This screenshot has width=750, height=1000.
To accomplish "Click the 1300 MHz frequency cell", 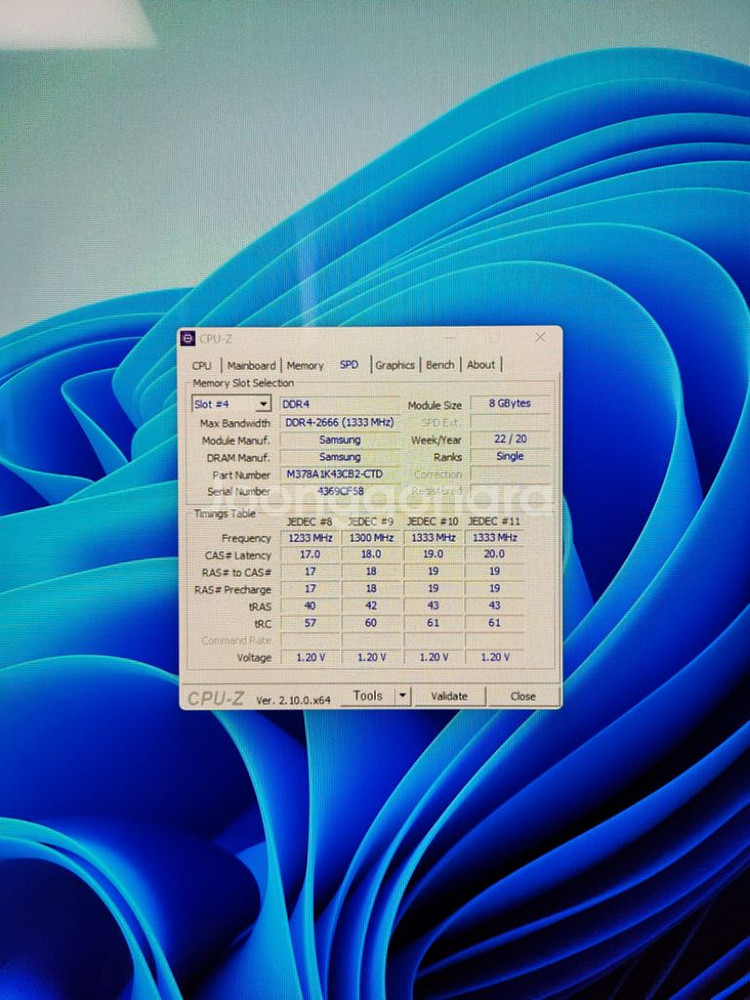I will [x=371, y=538].
